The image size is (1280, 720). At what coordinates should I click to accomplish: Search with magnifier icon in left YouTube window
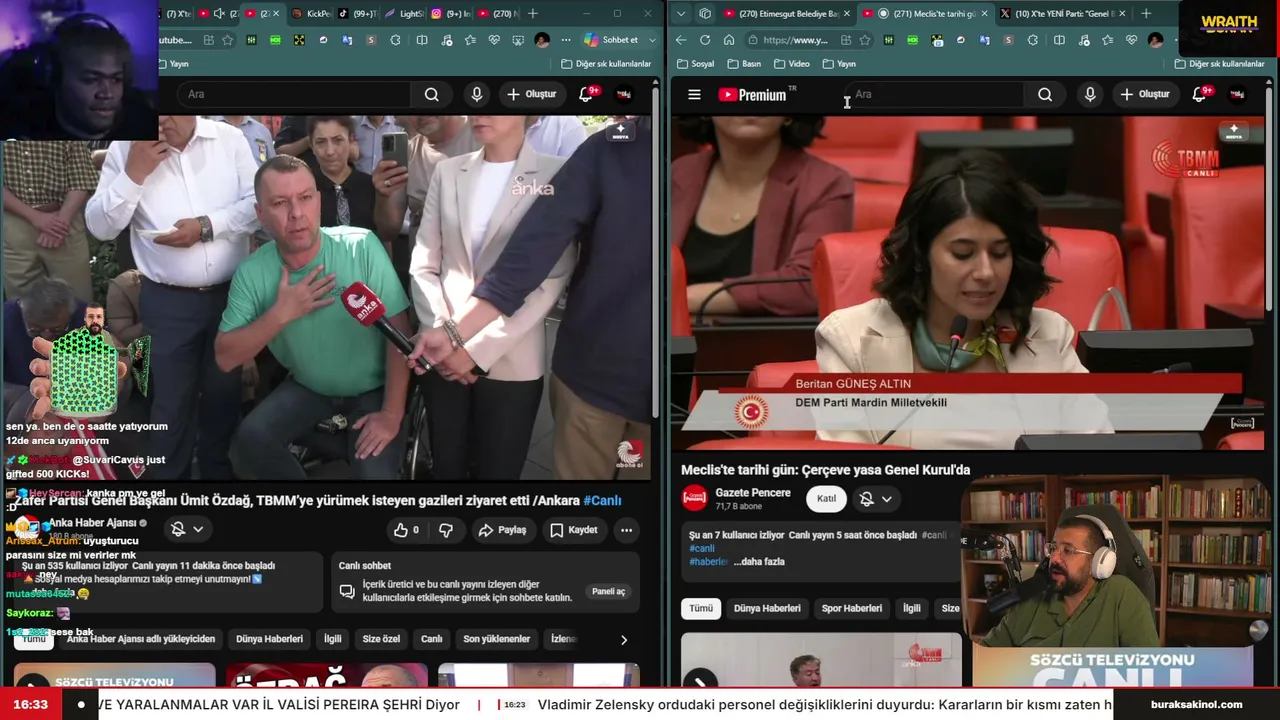[431, 94]
